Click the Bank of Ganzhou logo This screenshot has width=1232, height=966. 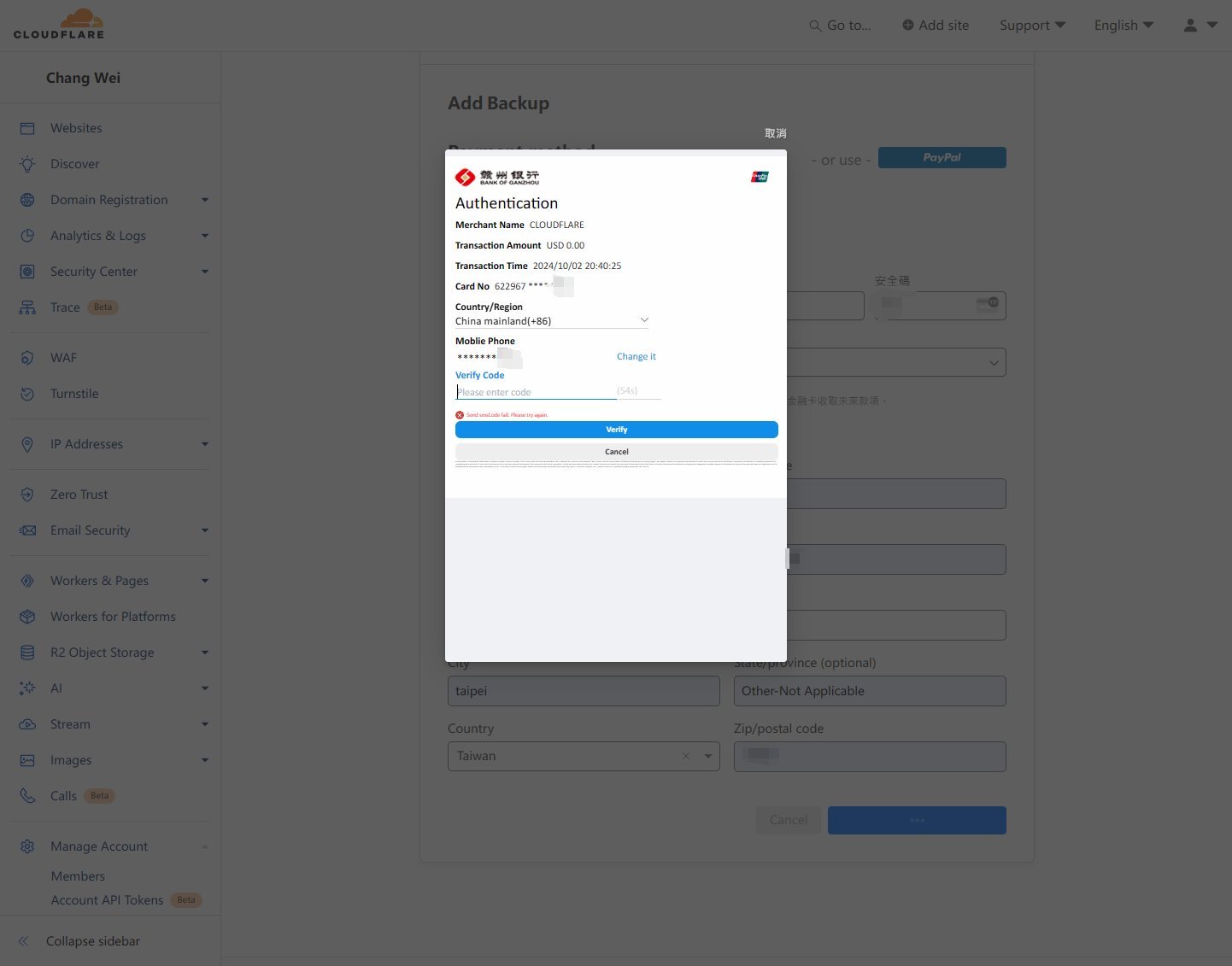click(x=497, y=177)
